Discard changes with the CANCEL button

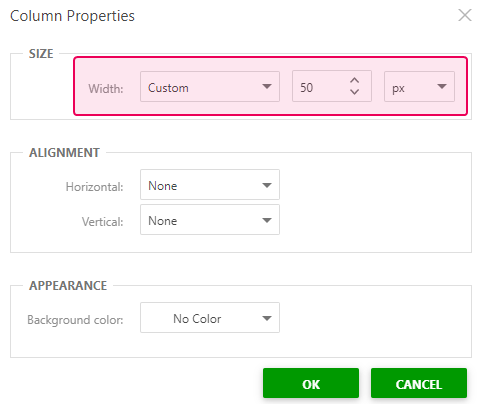pos(419,383)
